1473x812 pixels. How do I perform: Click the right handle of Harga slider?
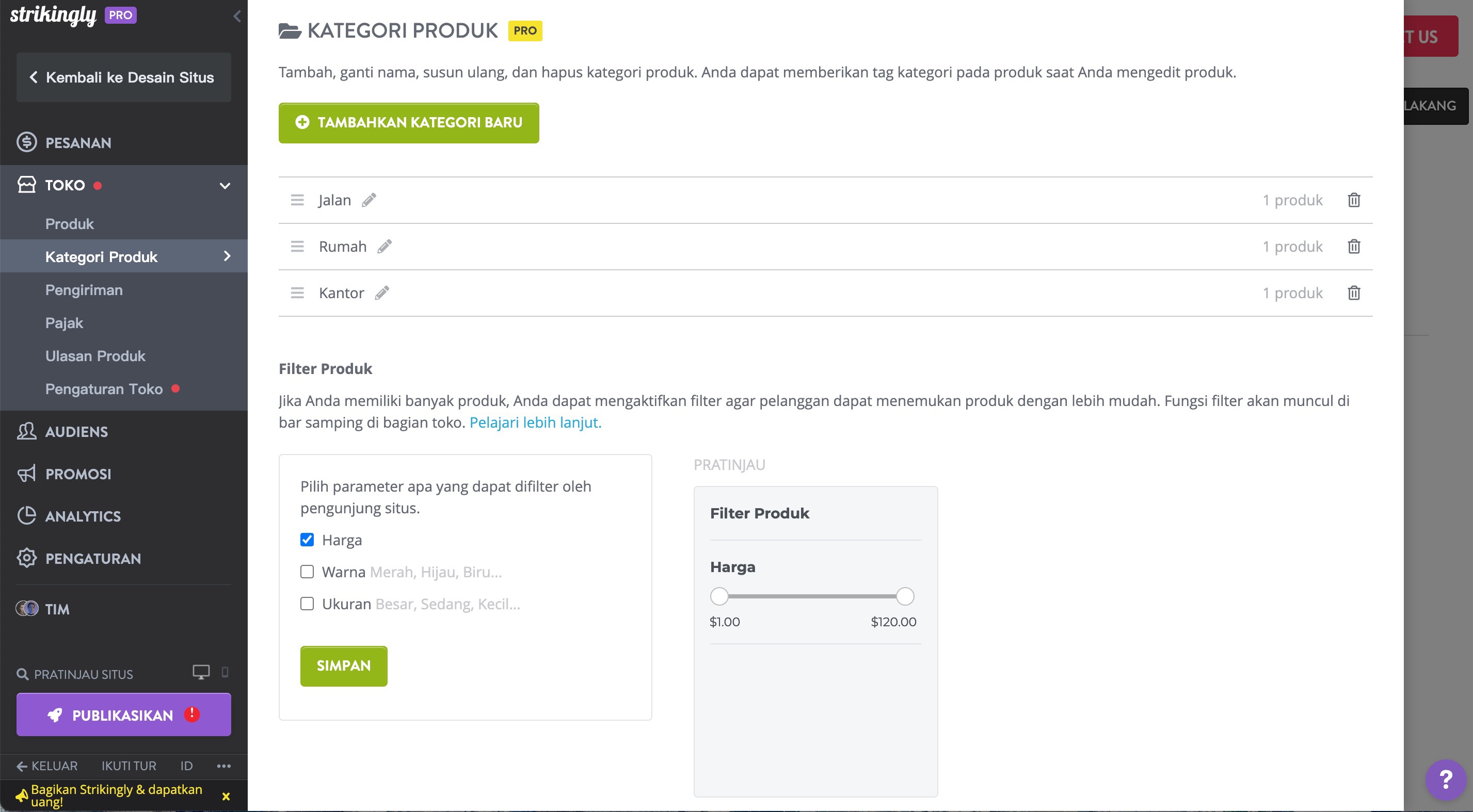905,596
